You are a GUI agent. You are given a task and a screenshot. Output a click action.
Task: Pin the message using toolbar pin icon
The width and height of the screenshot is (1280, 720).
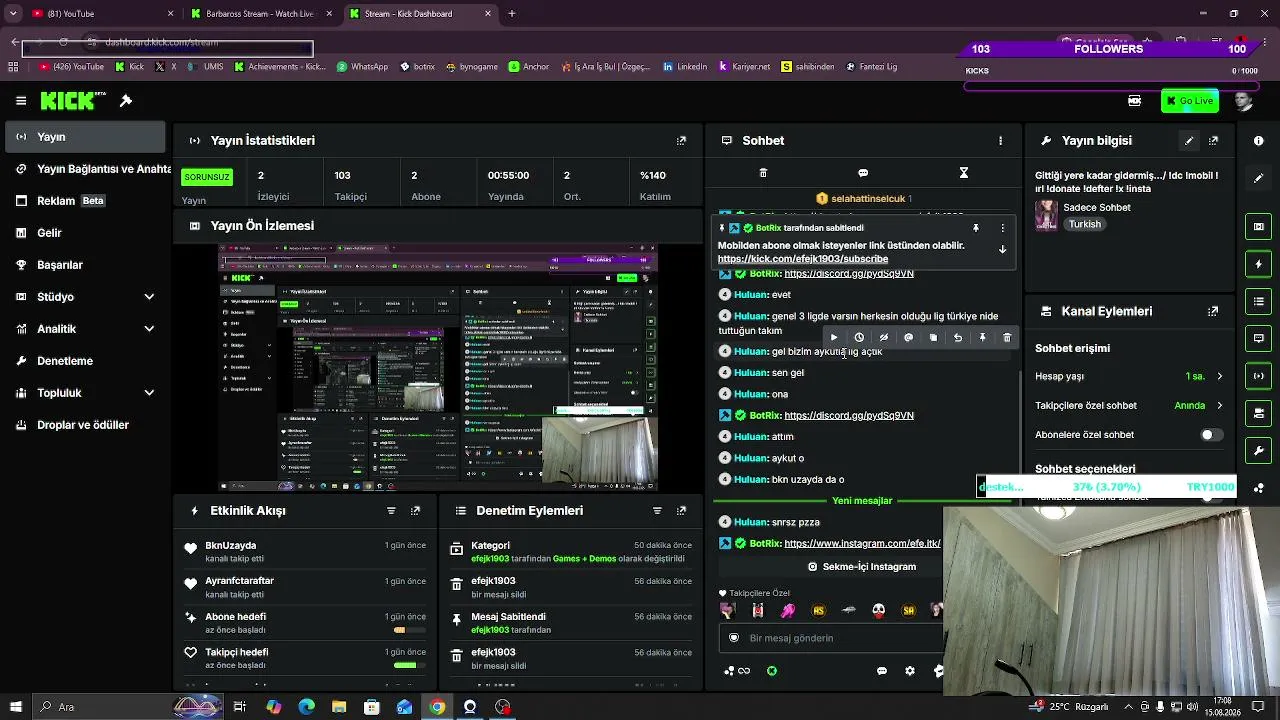pyautogui.click(x=982, y=337)
